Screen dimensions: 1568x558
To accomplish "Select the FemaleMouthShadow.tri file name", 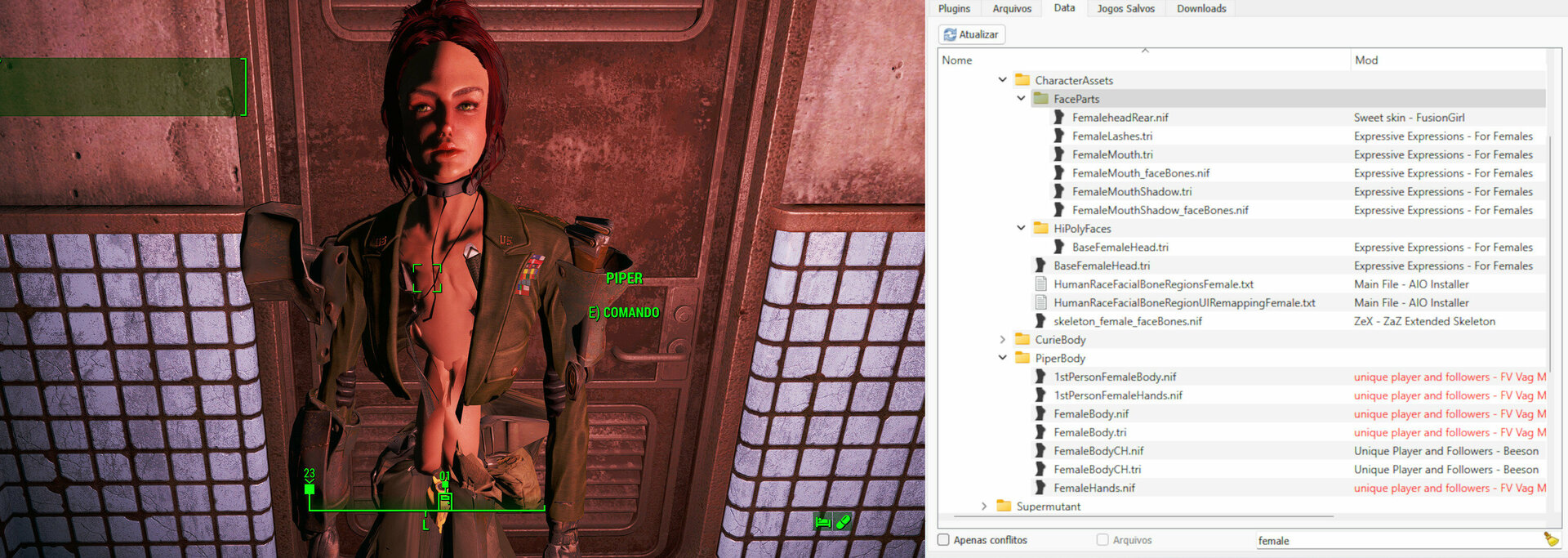I will click(x=1132, y=192).
